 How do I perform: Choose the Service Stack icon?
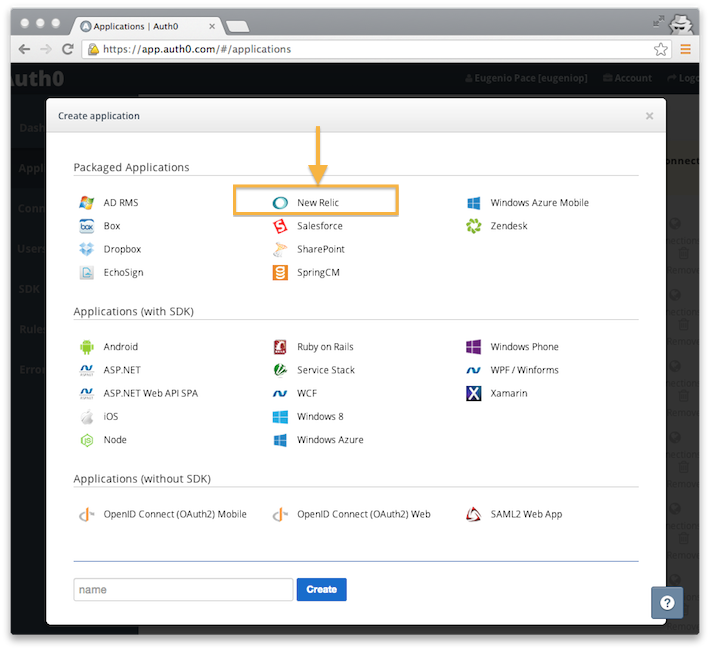point(280,370)
